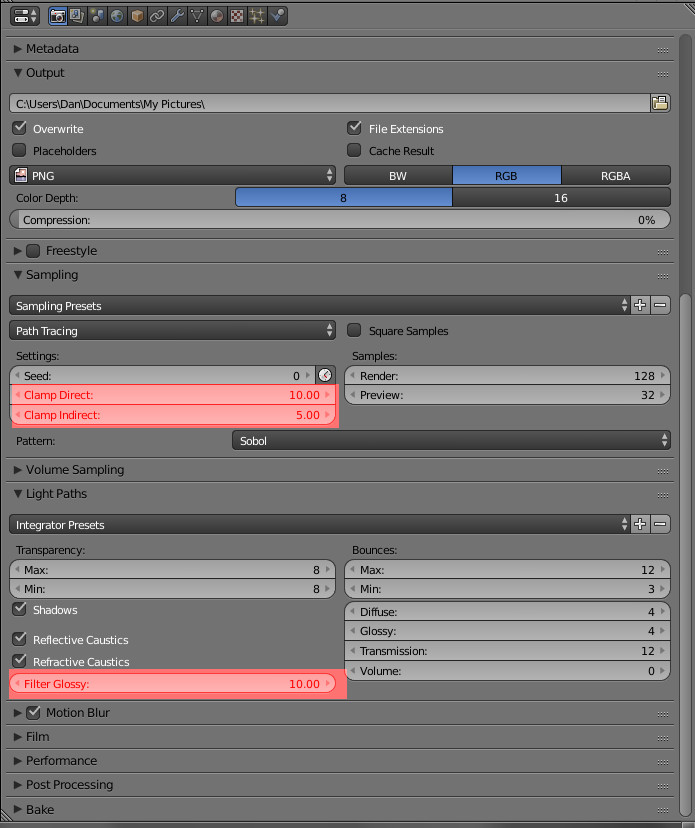Expand the Bake panel
Viewport: 695px width, 828px height.
coord(17,810)
